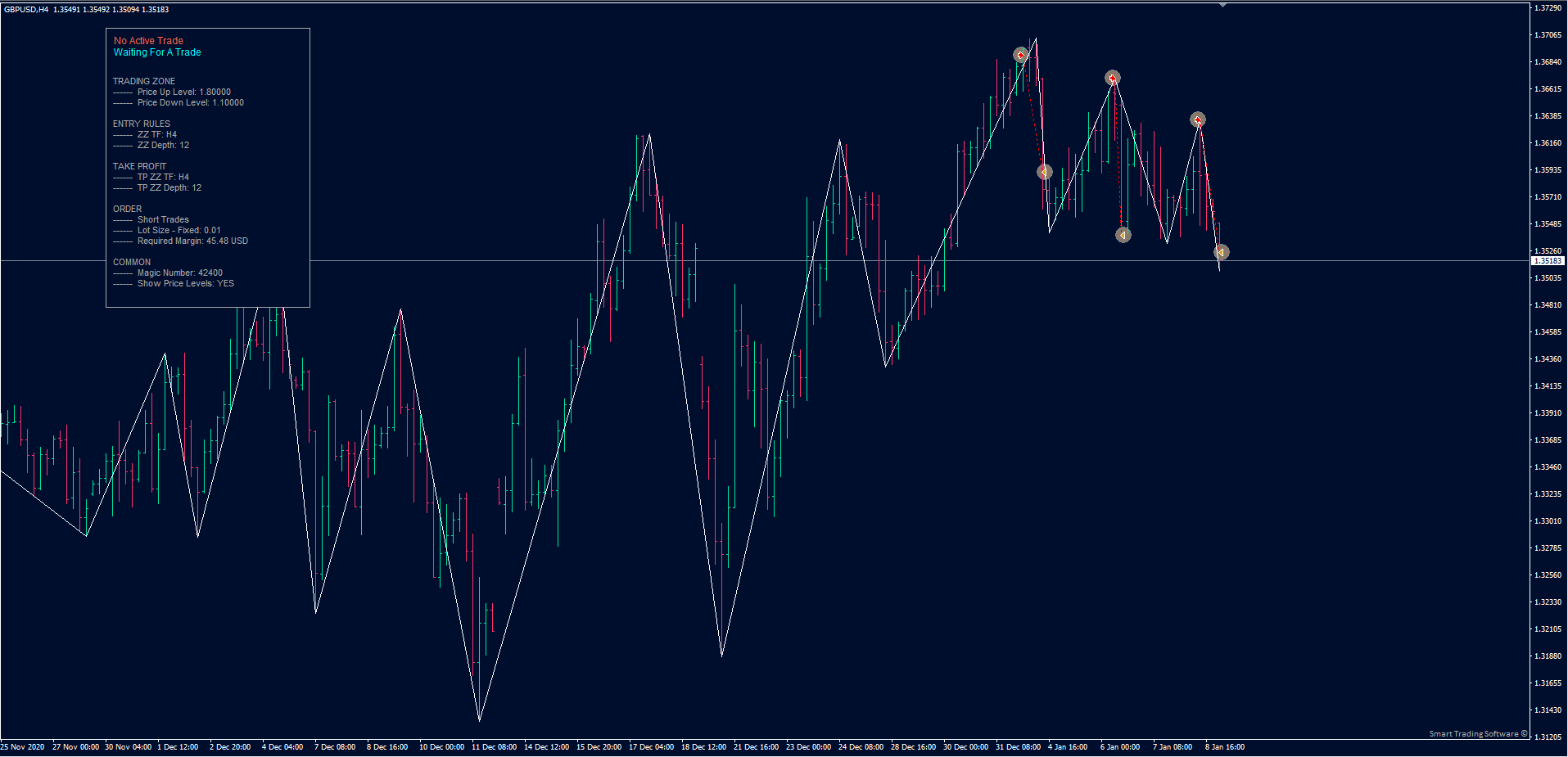
Task: Click the ZZ TF: H4 entry rule line
Action: (x=156, y=134)
